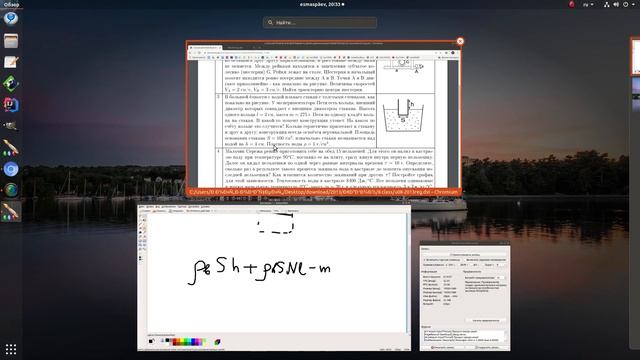Image resolution: width=640 pixels, height=360 pixels.
Task: Open keyboard layout 'ru' dropdown
Action: tap(588, 4)
